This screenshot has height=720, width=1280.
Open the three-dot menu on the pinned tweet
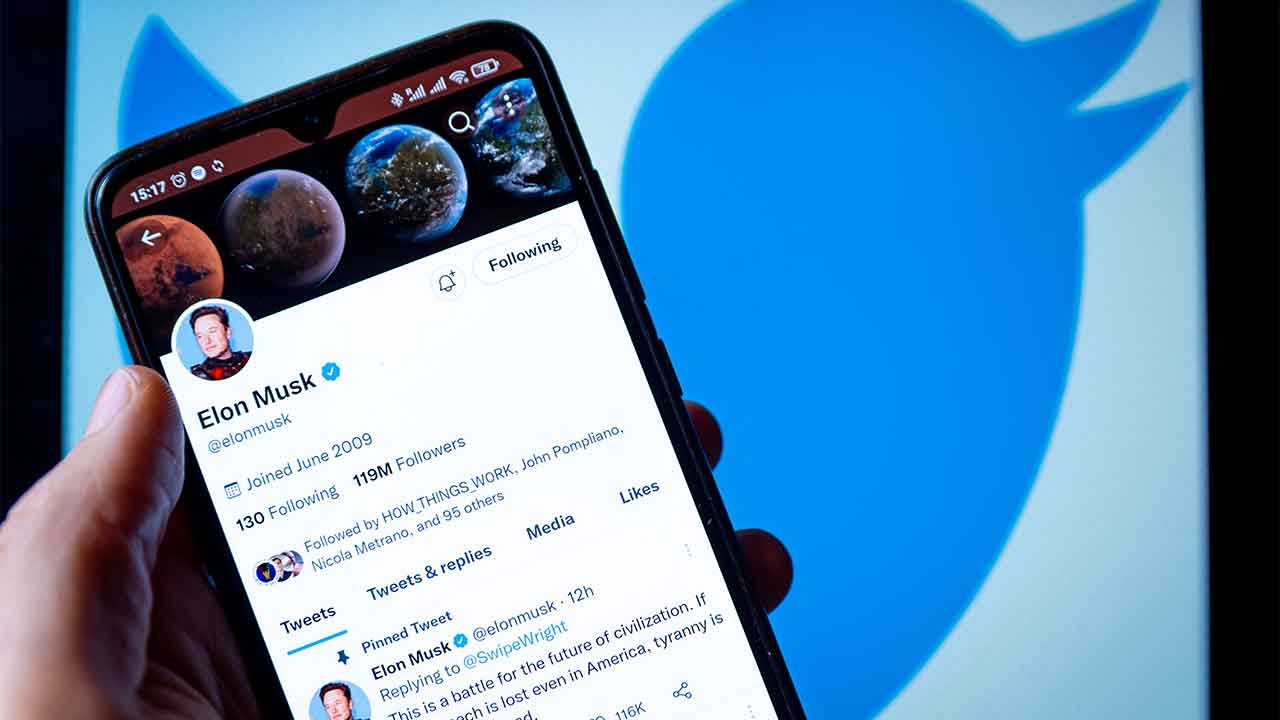[687, 550]
